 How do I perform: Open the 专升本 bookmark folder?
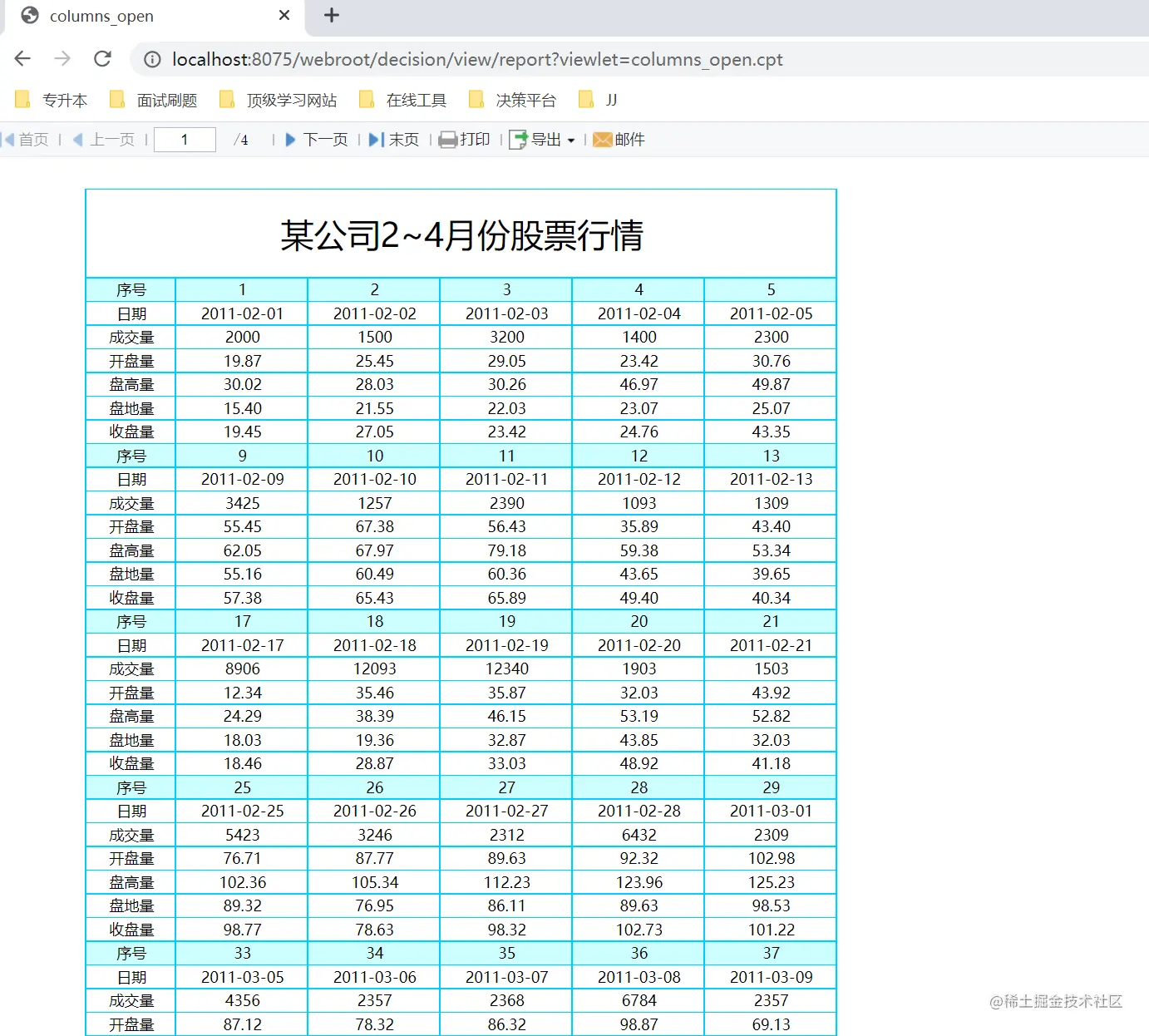(x=51, y=100)
